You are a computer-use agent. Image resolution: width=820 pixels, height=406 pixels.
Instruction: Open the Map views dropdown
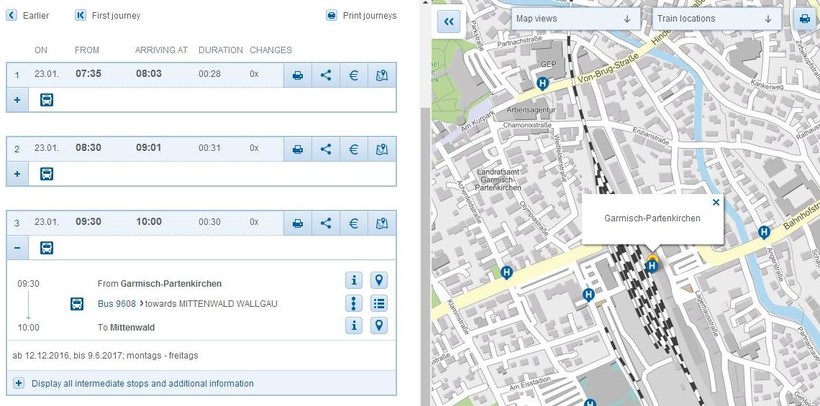click(574, 19)
